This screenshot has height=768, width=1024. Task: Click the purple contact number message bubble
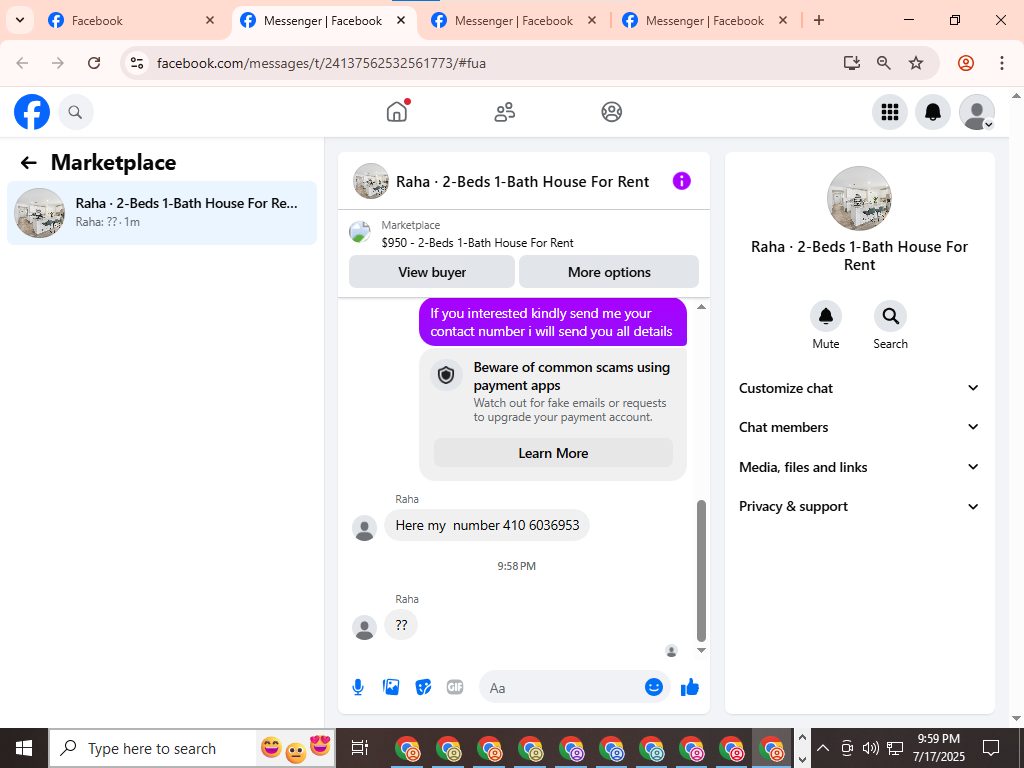(x=552, y=322)
